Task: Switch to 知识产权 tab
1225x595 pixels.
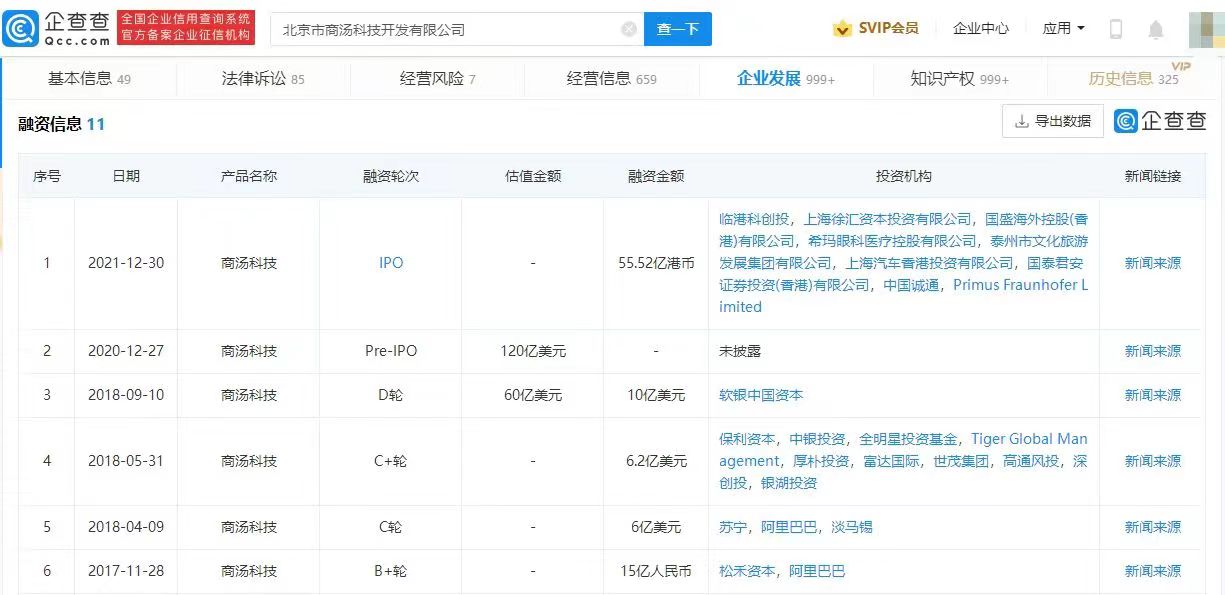Action: (960, 79)
